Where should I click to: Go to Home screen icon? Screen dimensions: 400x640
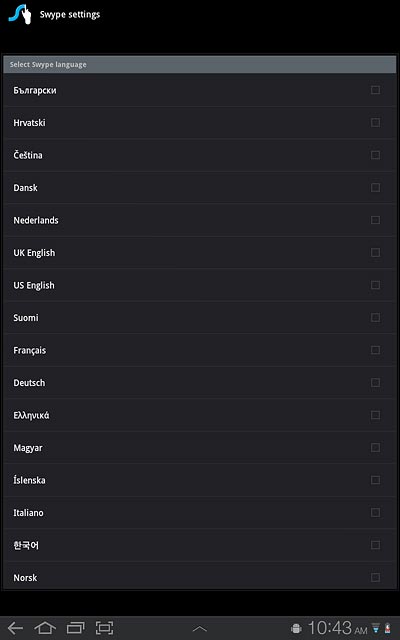pyautogui.click(x=45, y=628)
